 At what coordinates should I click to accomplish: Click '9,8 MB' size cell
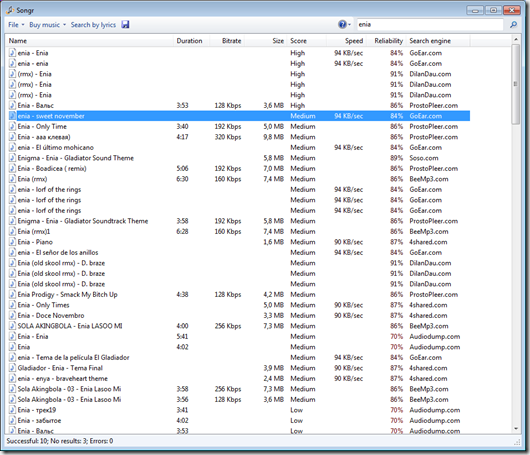pyautogui.click(x=273, y=137)
